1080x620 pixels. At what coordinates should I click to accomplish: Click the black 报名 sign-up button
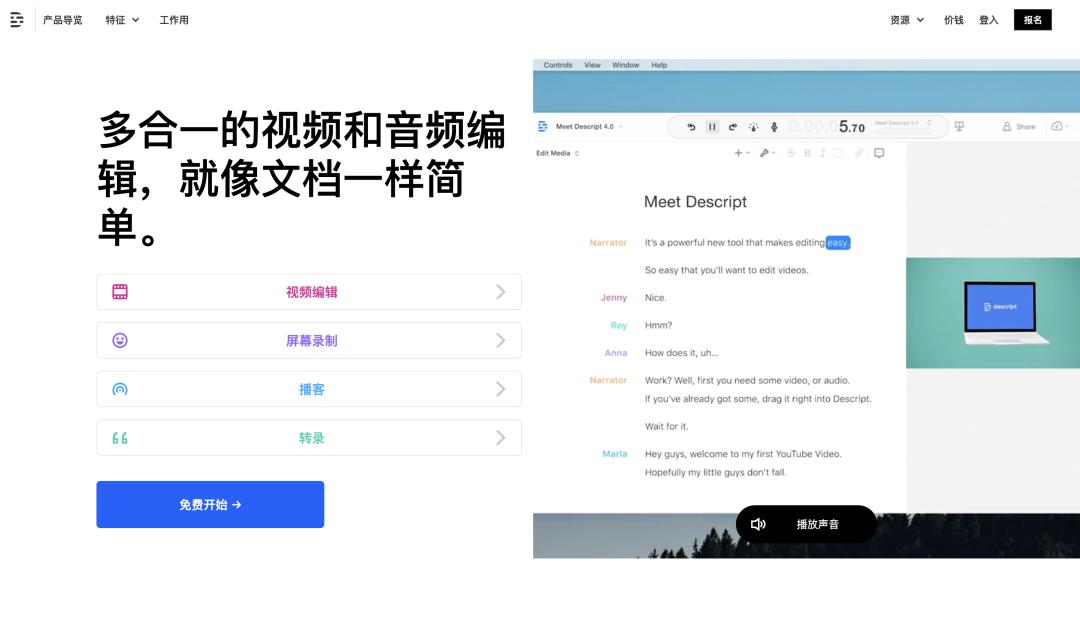[x=1032, y=20]
